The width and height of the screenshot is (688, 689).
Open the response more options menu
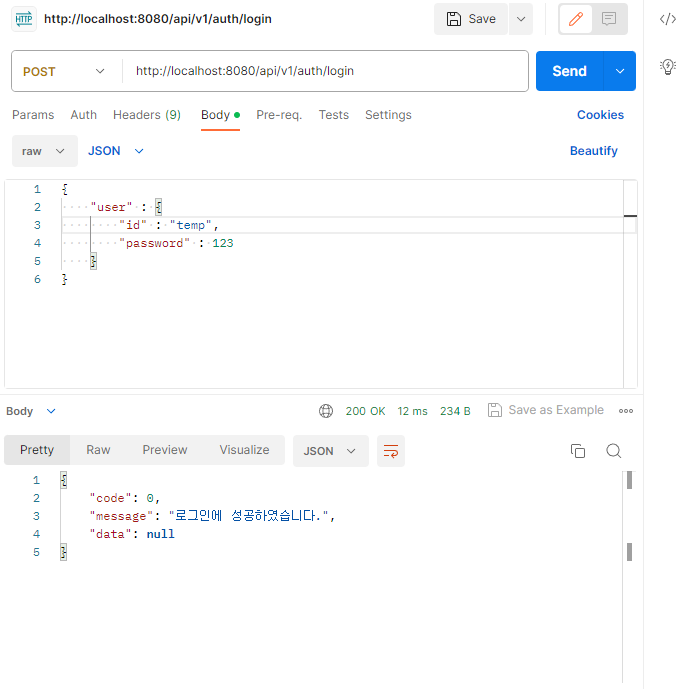click(x=626, y=411)
